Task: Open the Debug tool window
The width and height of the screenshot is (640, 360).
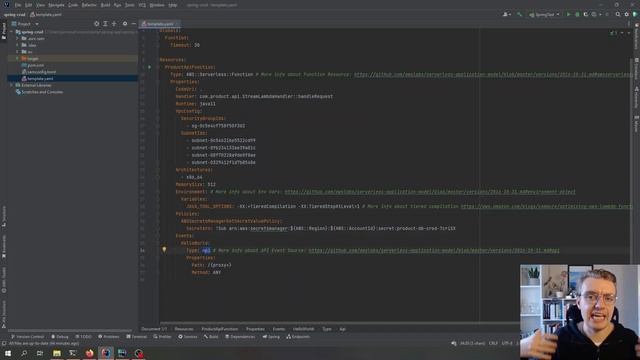Action: (60, 337)
